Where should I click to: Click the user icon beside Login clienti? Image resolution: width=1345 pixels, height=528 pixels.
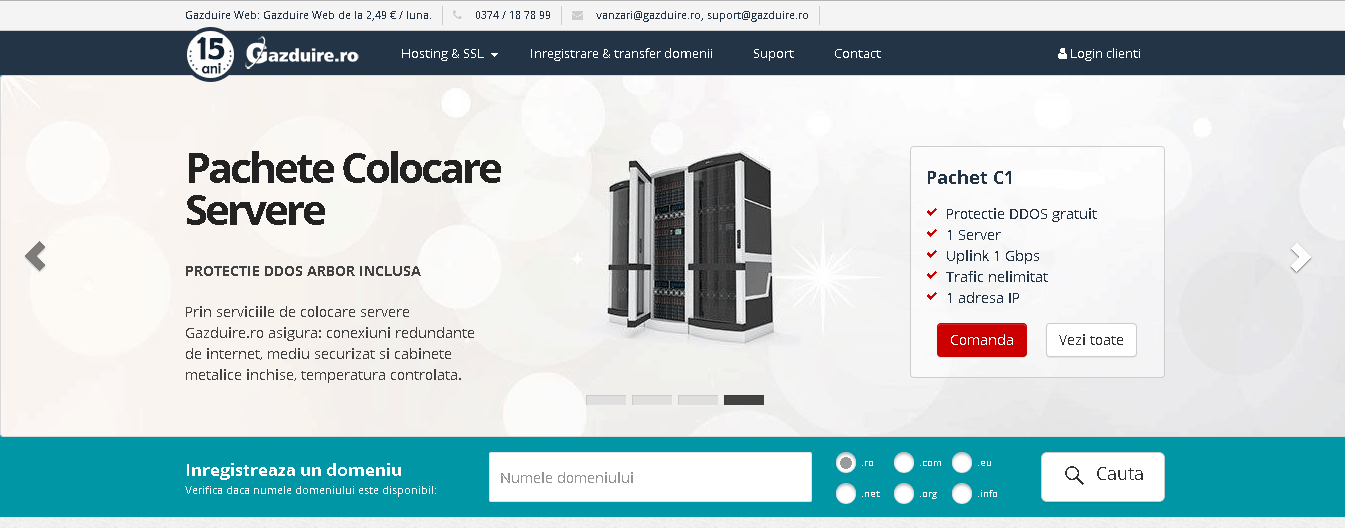coord(1062,54)
